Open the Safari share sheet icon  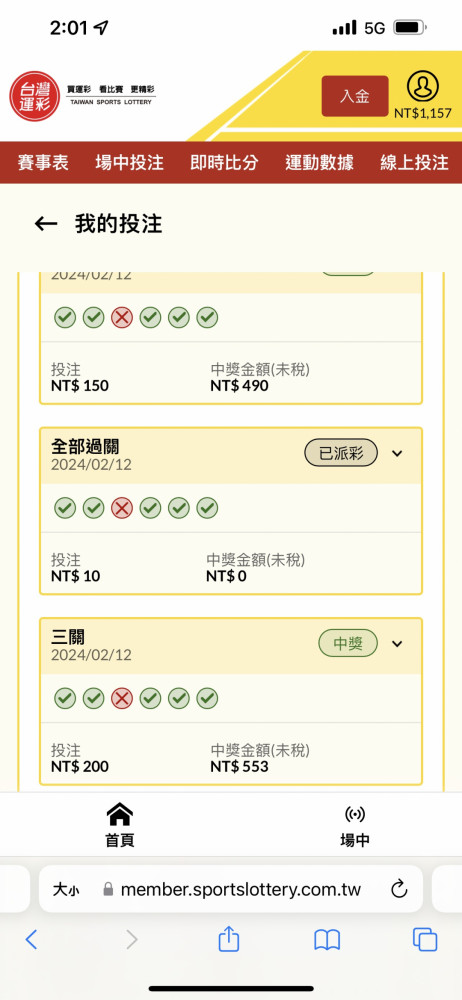(228, 939)
